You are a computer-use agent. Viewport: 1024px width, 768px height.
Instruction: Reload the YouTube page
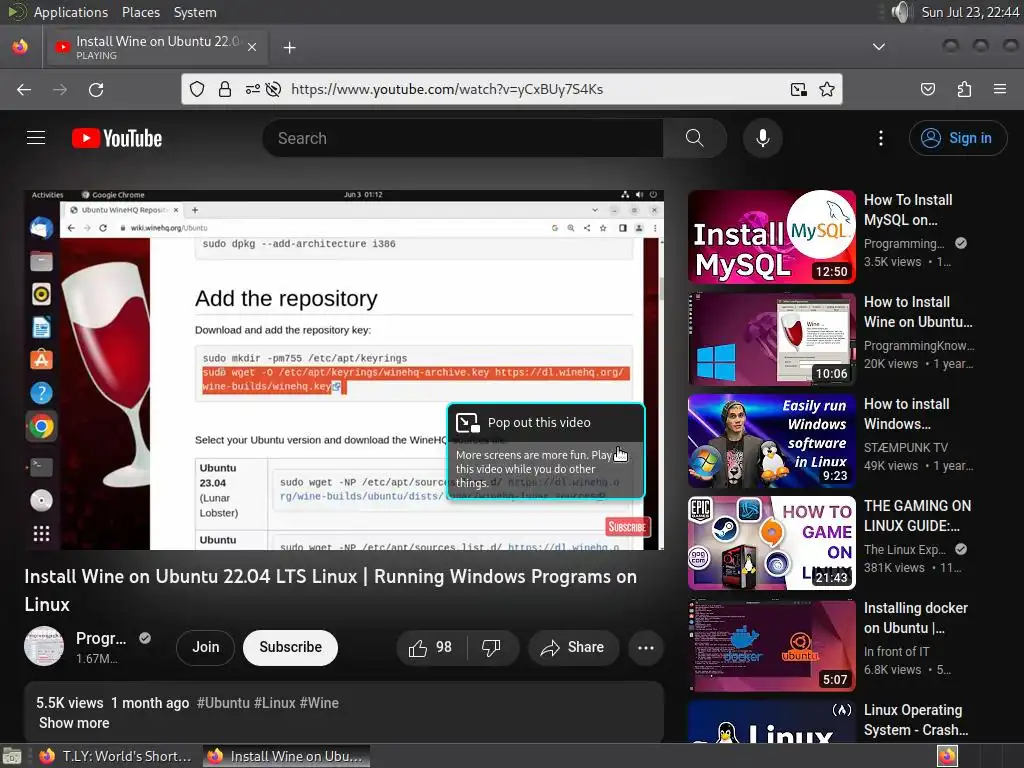point(96,89)
